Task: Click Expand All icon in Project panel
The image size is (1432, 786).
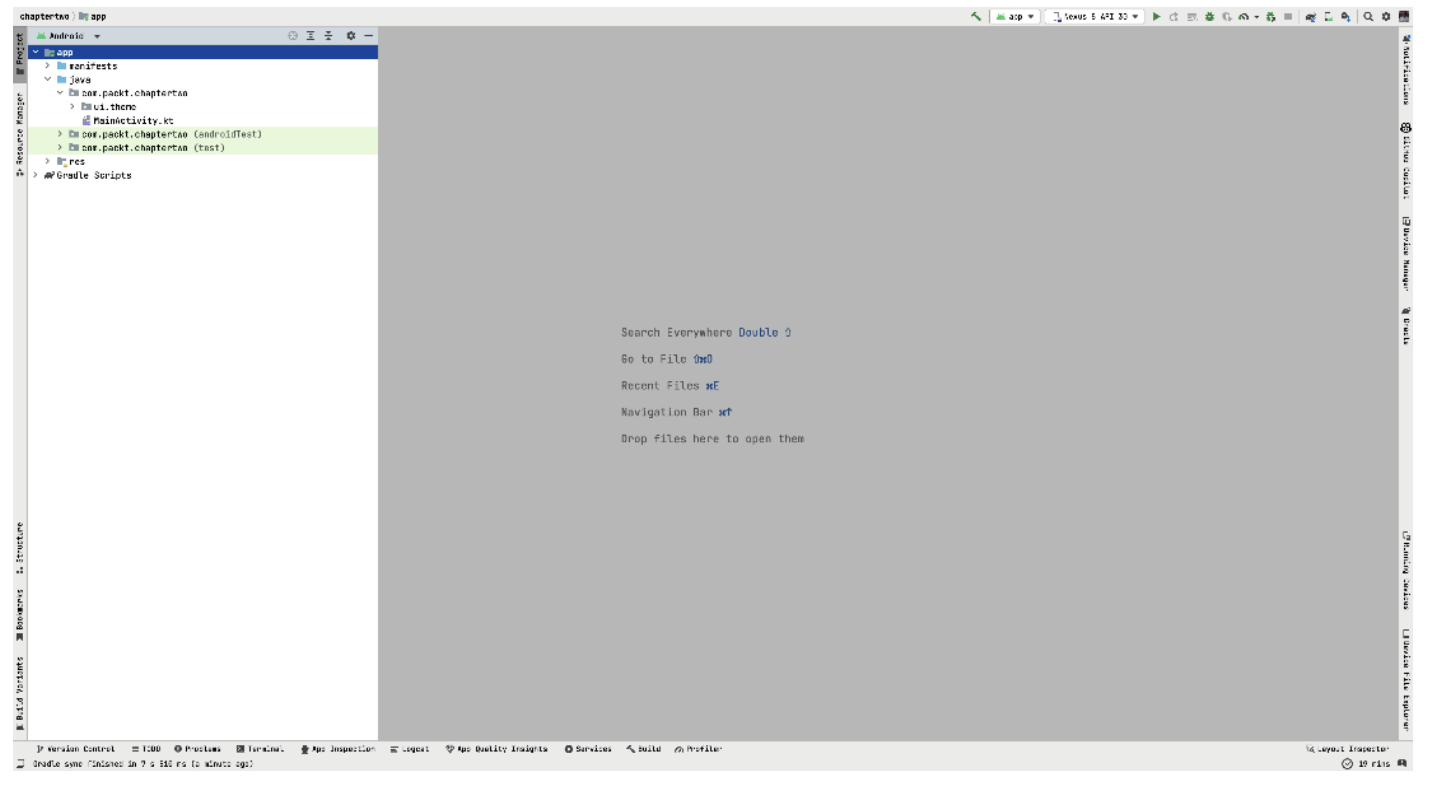Action: (311, 36)
